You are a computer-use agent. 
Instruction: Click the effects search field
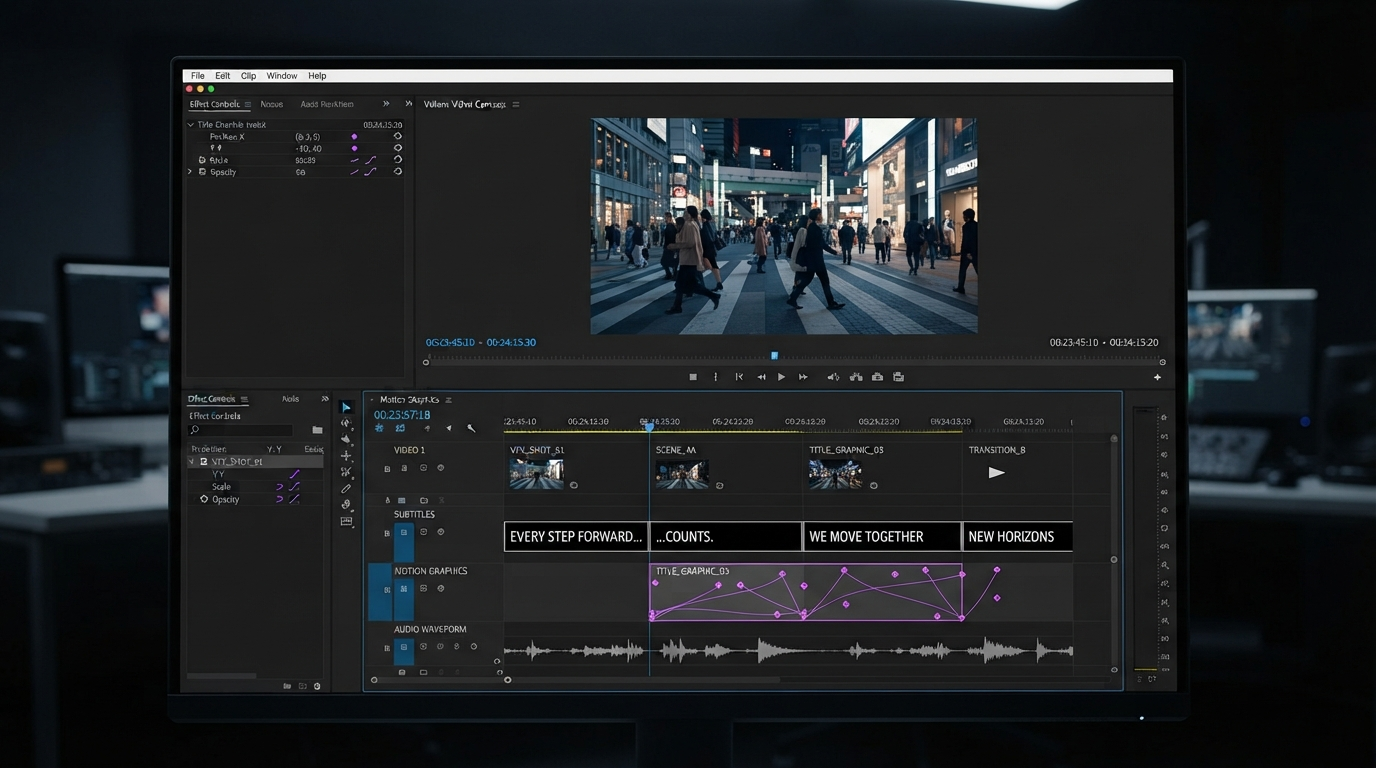click(x=240, y=430)
